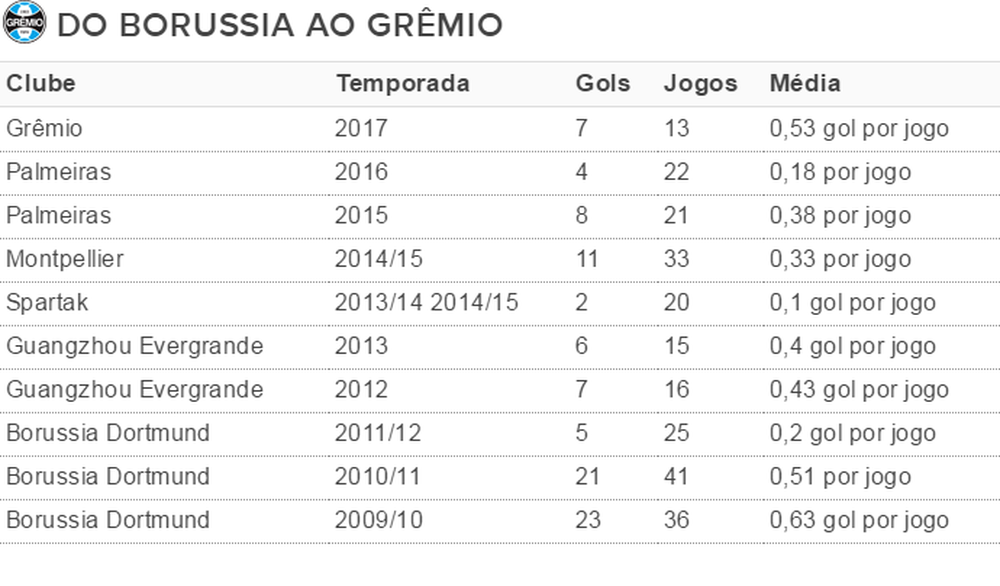Select the 2009/10 Borussia Dortmund club cell
1000x586 pixels.
tap(108, 520)
